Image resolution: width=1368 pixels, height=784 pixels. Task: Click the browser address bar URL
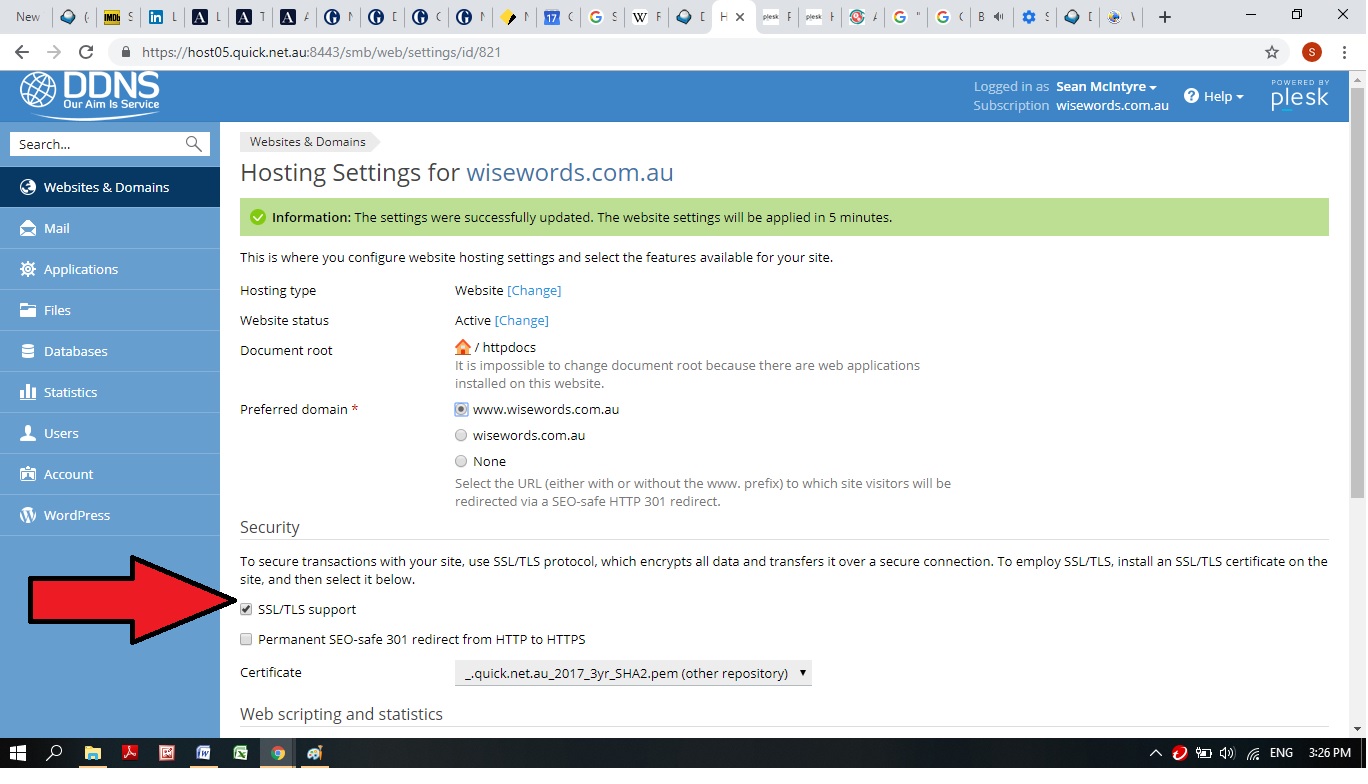[321, 52]
